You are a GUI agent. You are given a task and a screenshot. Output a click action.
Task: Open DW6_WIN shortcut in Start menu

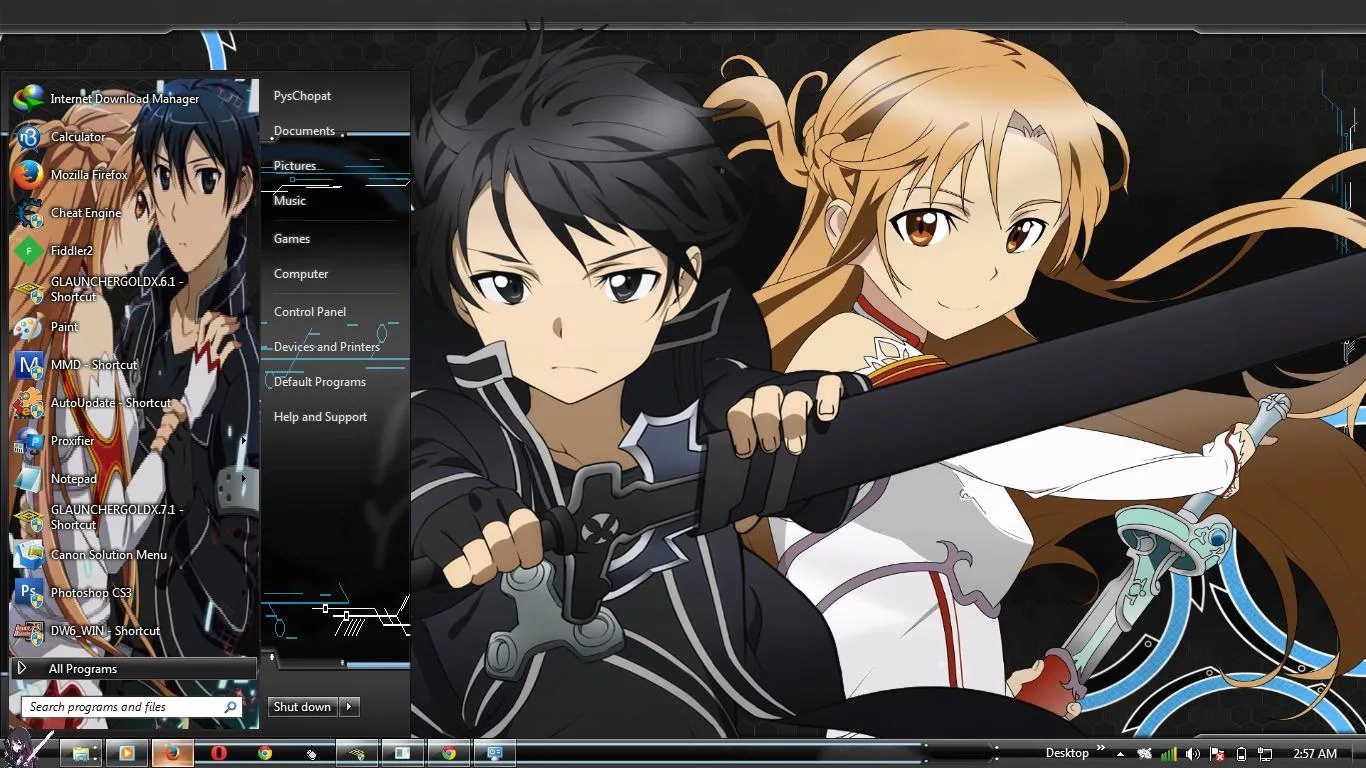(134, 631)
